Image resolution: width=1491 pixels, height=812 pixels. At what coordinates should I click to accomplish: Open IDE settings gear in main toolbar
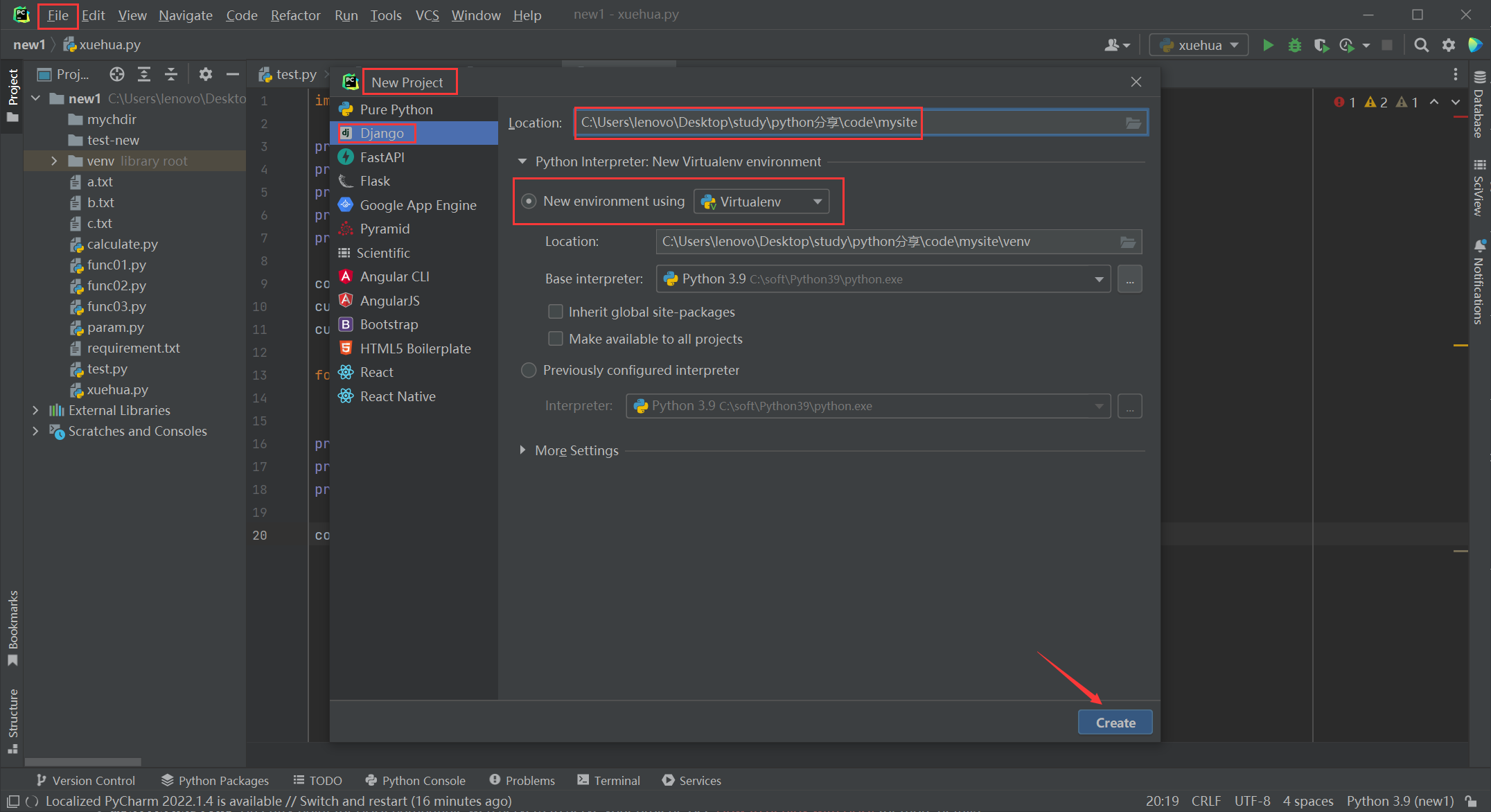click(1448, 45)
